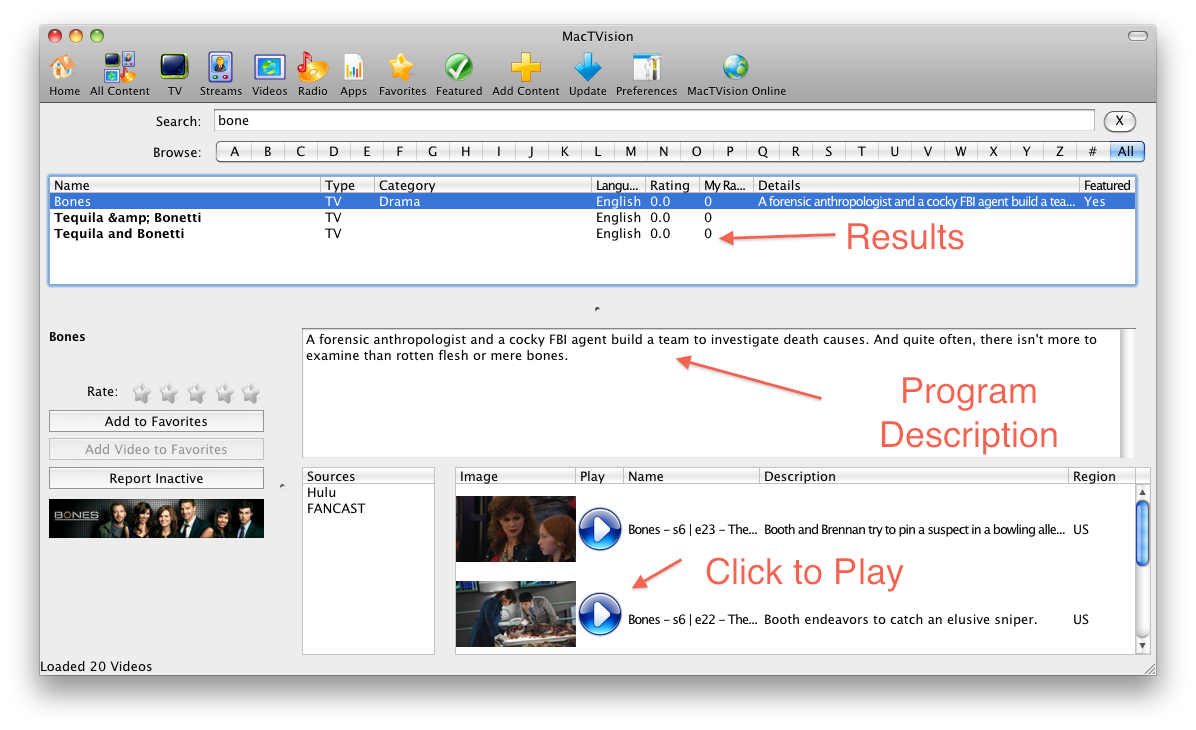The image size is (1196, 730).
Task: Clear the search with the X button
Action: (1119, 121)
